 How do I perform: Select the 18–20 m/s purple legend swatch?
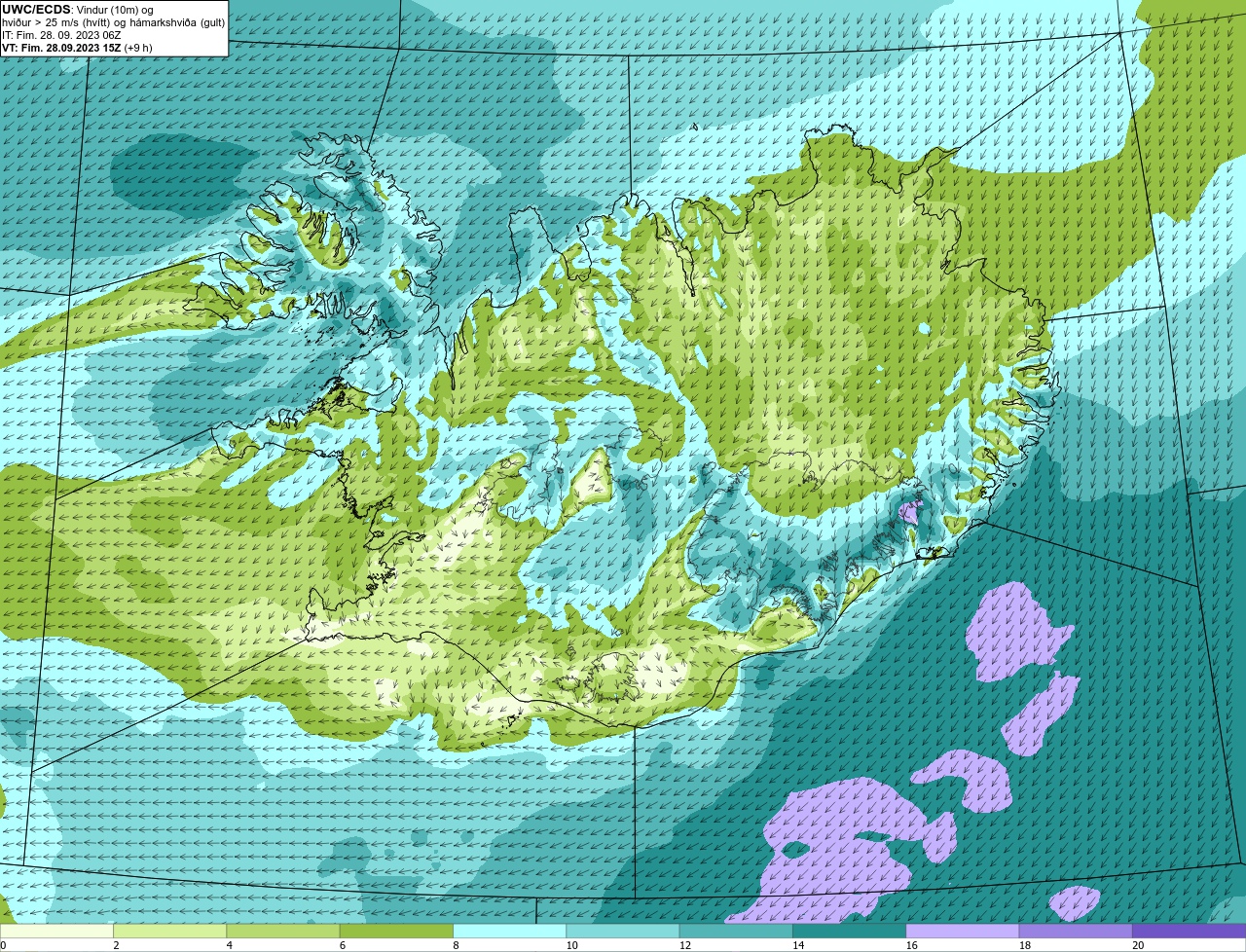pos(1076,931)
